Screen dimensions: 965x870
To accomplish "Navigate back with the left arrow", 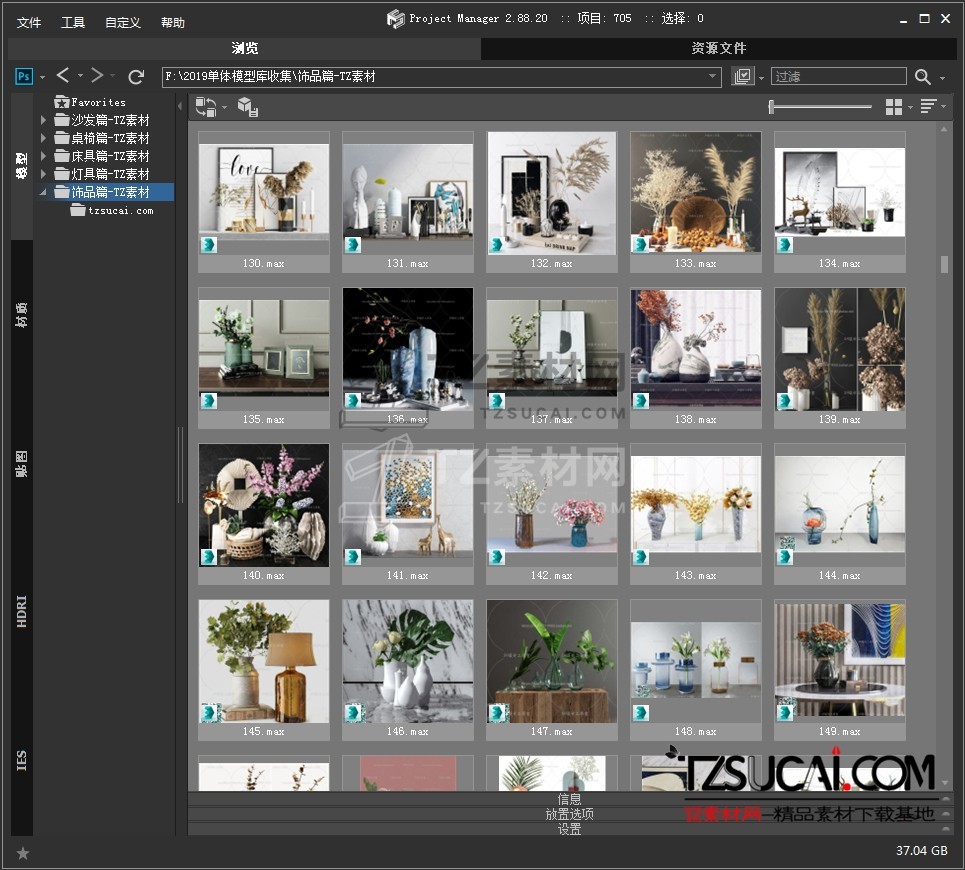I will pos(63,76).
